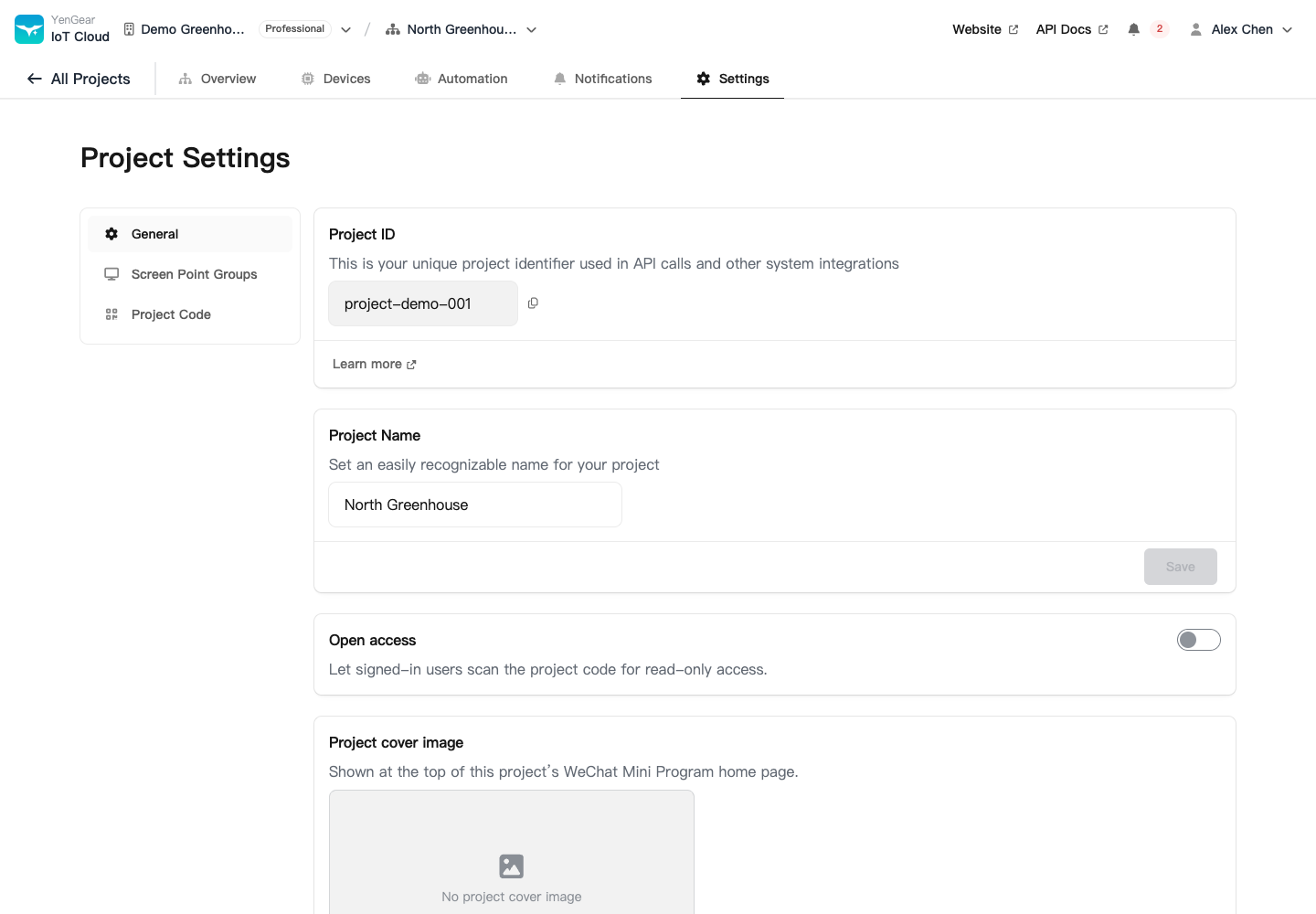Click the hierarchy icon beside North Greenhouse
This screenshot has height=914, width=1316.
click(393, 29)
